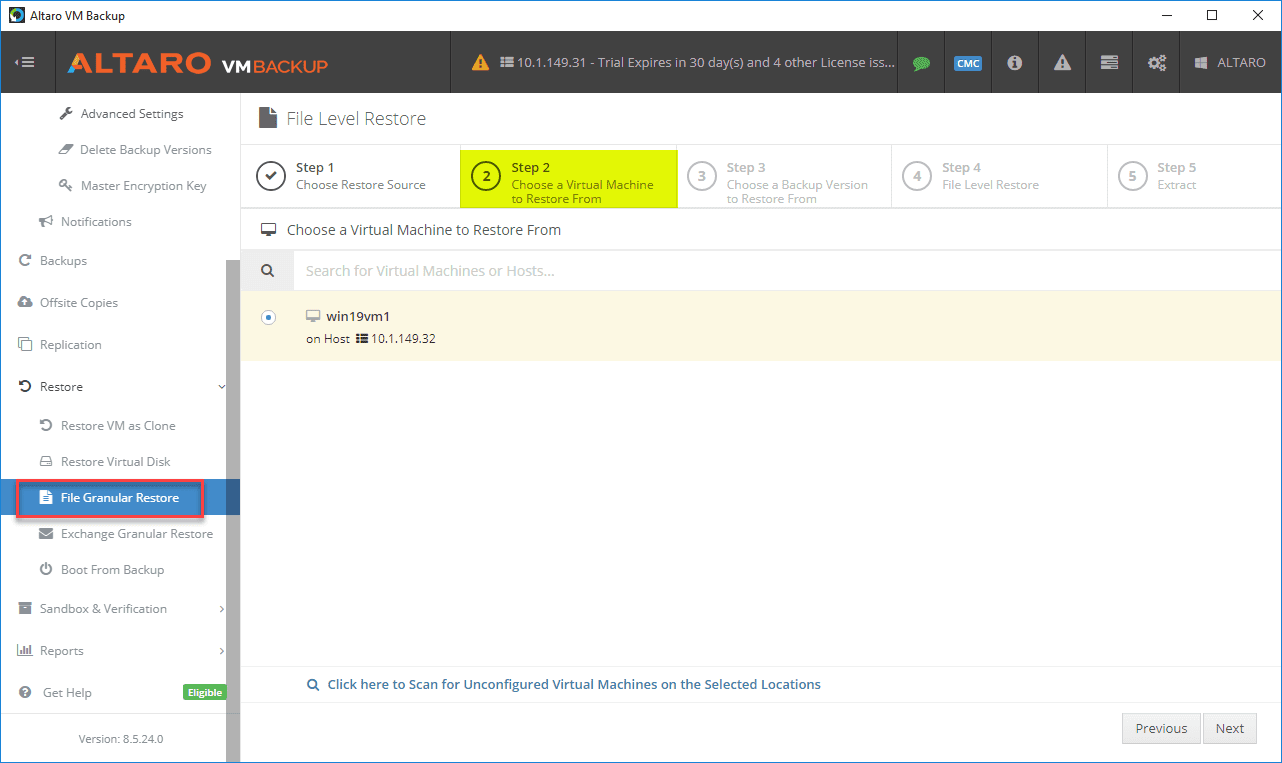The image size is (1282, 763).
Task: View warnings via the triangle alert icon
Action: (x=1061, y=62)
